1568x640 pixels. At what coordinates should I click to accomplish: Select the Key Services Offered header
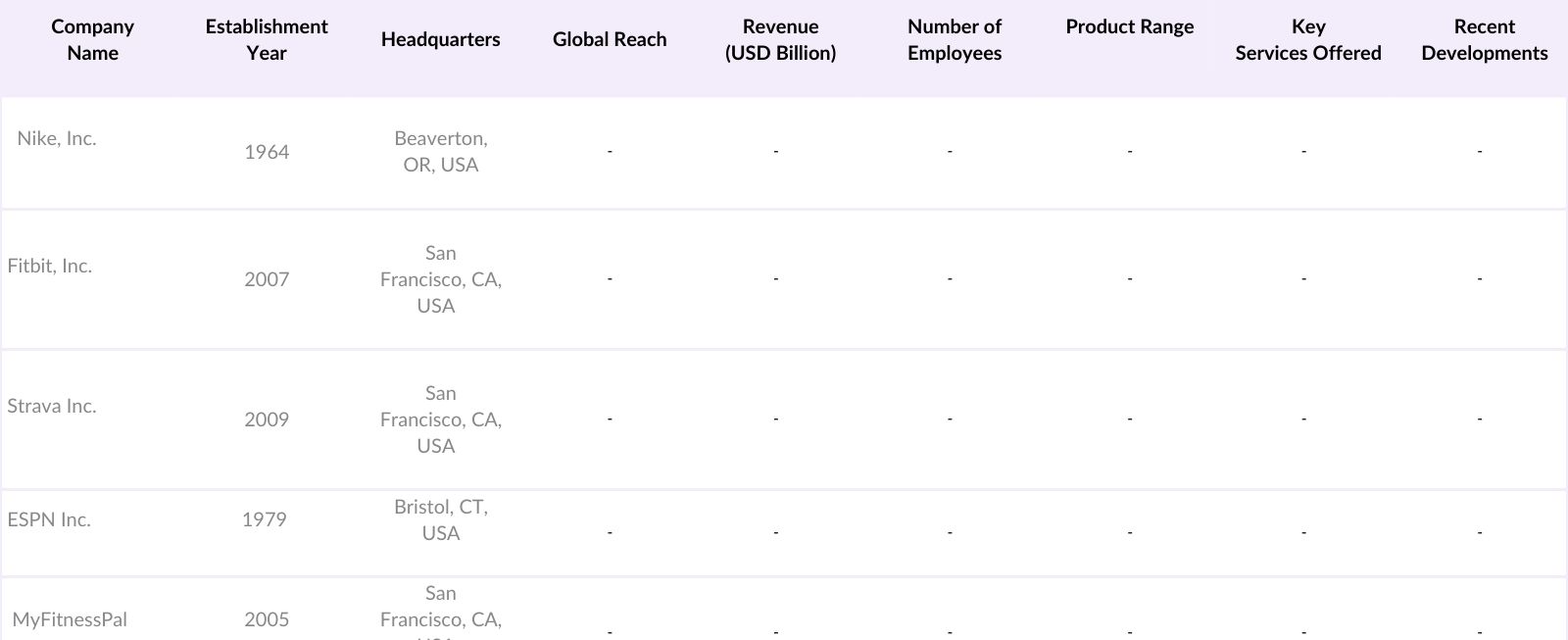coord(1308,40)
